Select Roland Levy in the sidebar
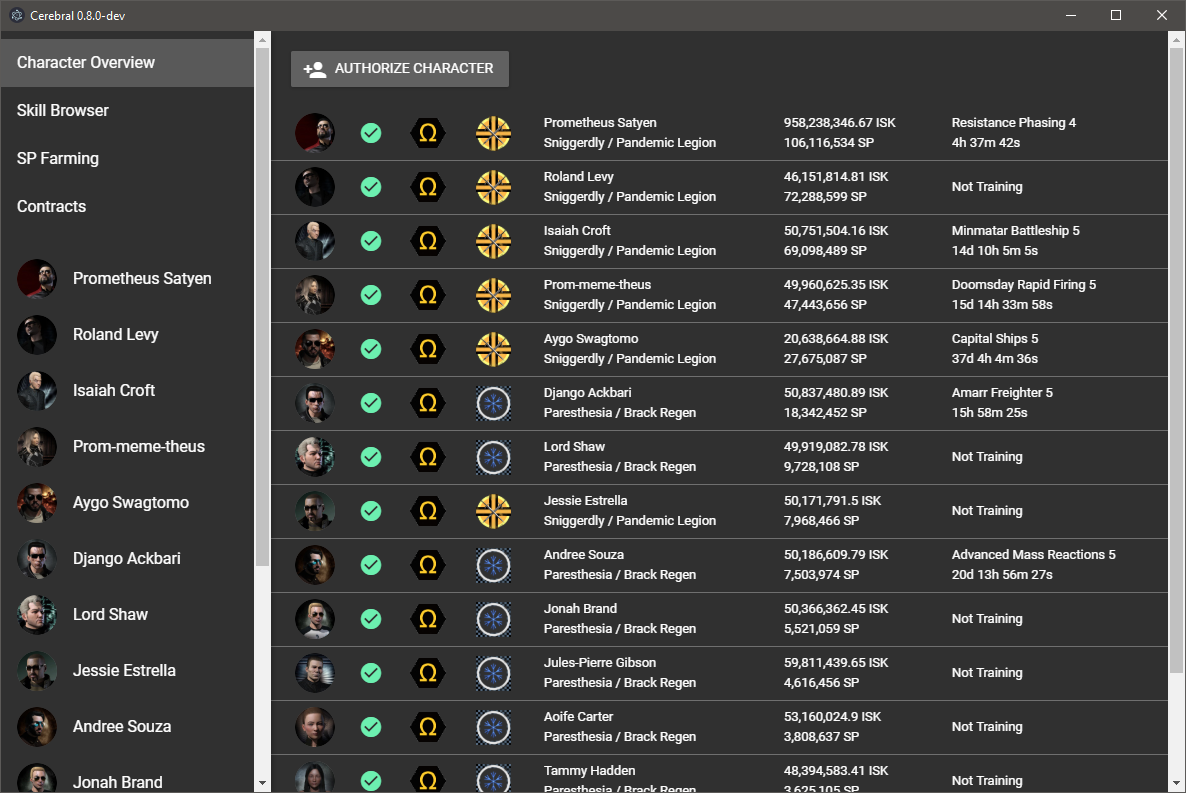Image resolution: width=1186 pixels, height=793 pixels. (127, 334)
